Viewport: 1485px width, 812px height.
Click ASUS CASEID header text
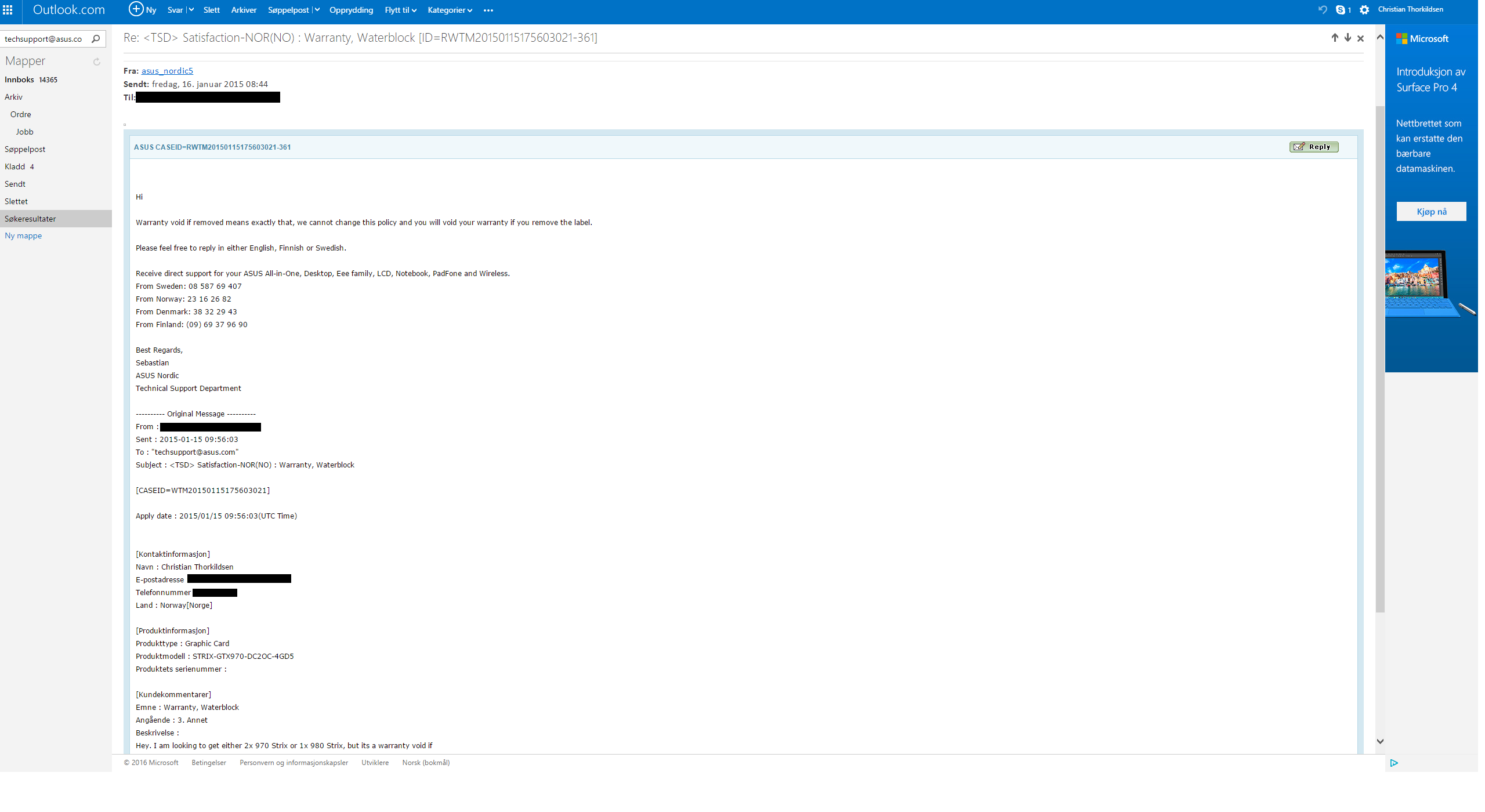point(212,147)
